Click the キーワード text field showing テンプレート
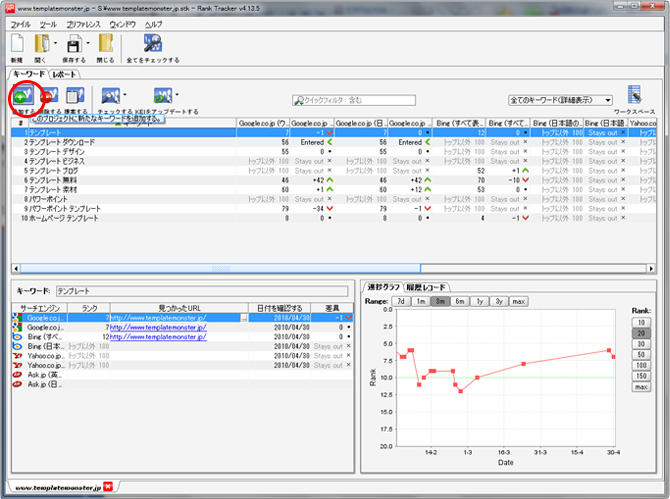This screenshot has height=499, width=670. [x=202, y=291]
